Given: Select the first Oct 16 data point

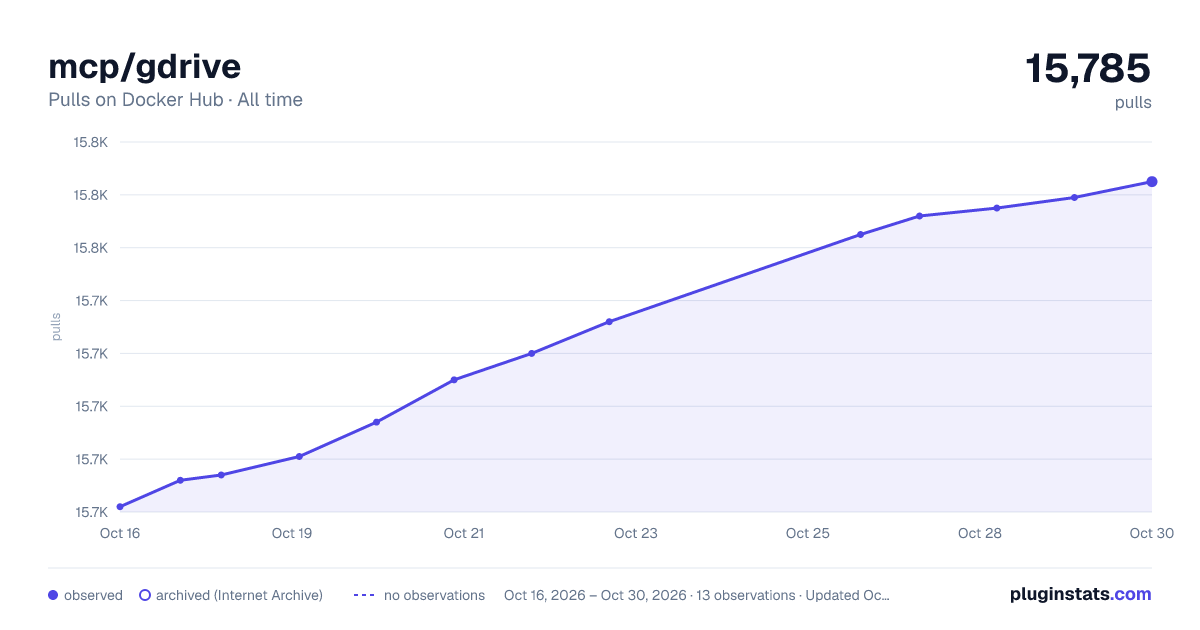Looking at the screenshot, I should (x=120, y=507).
